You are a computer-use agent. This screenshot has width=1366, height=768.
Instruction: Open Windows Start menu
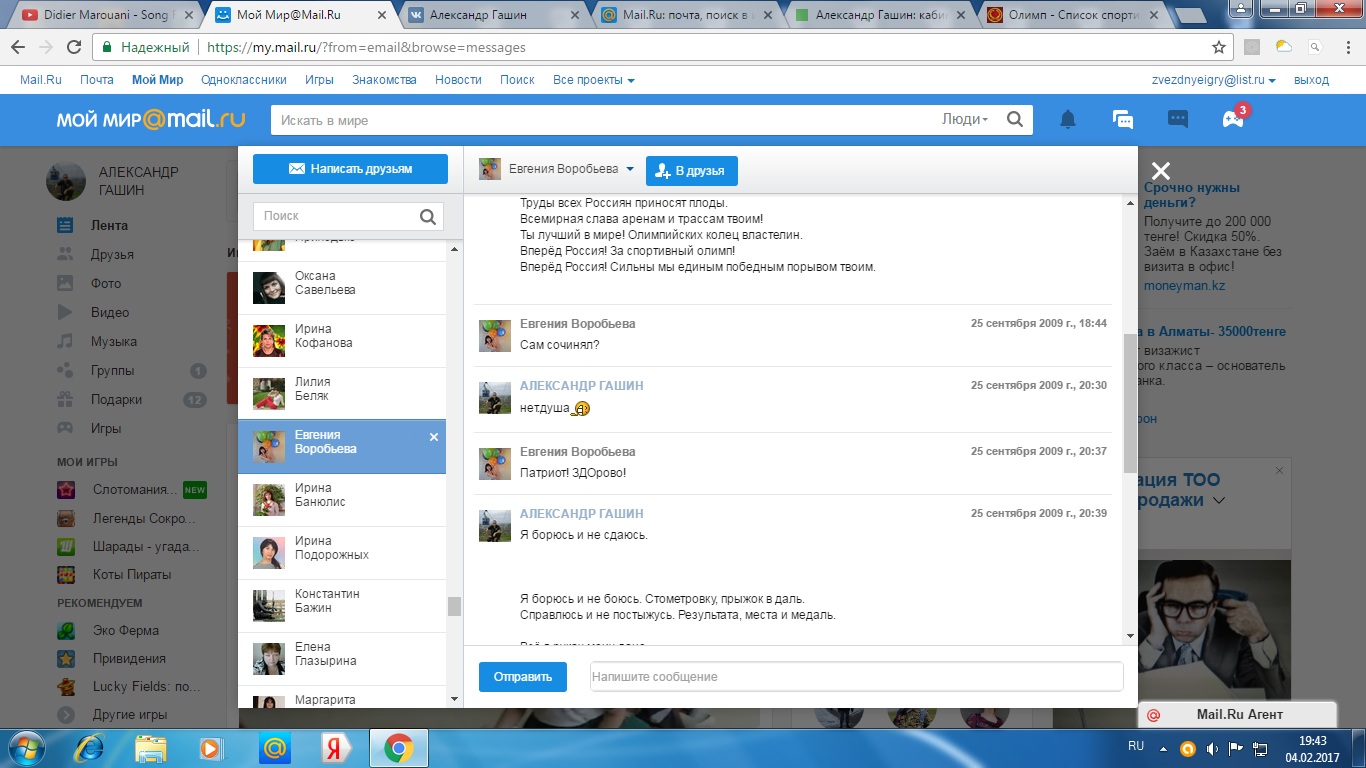click(25, 748)
